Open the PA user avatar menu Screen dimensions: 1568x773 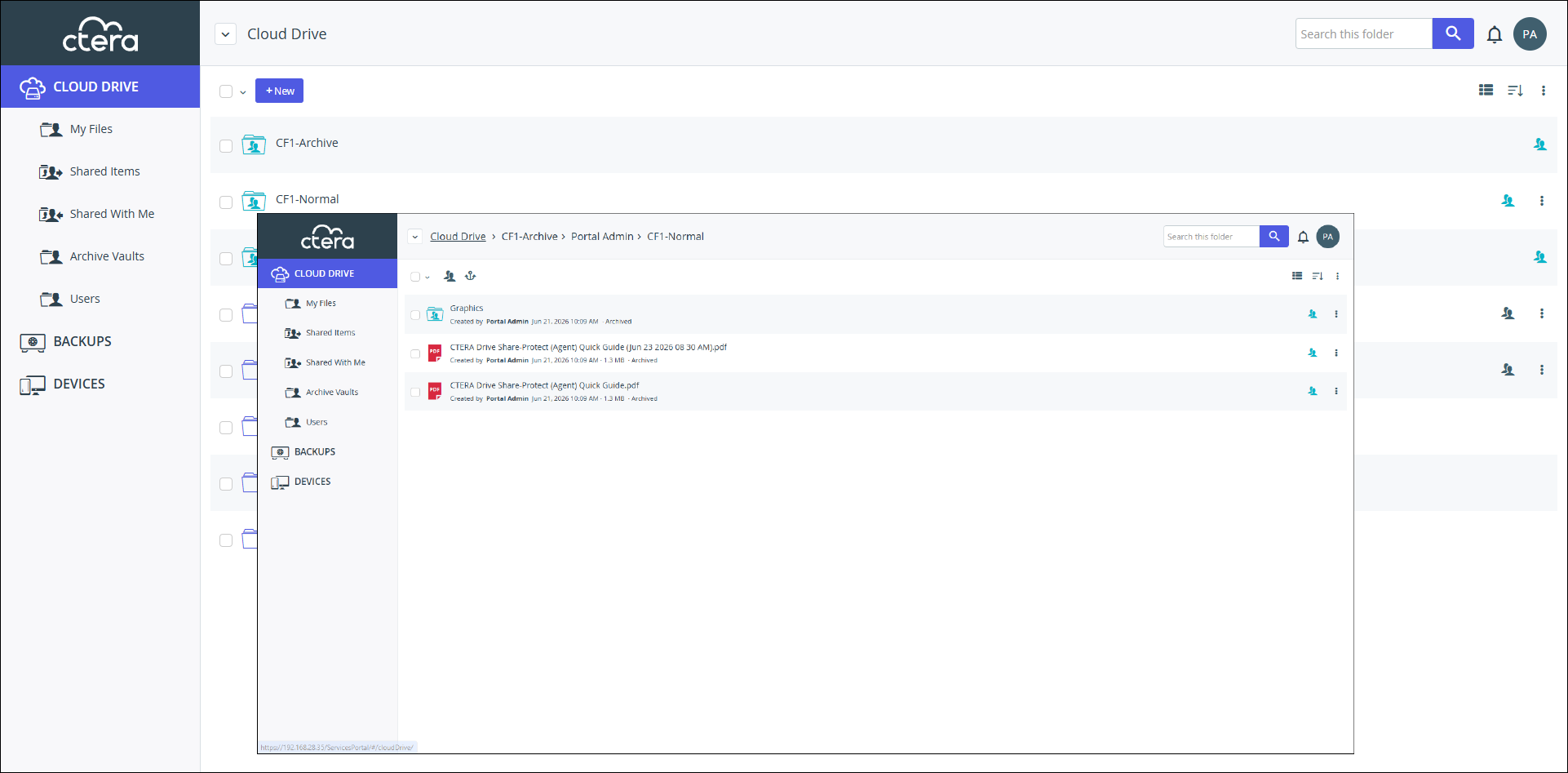click(1529, 34)
